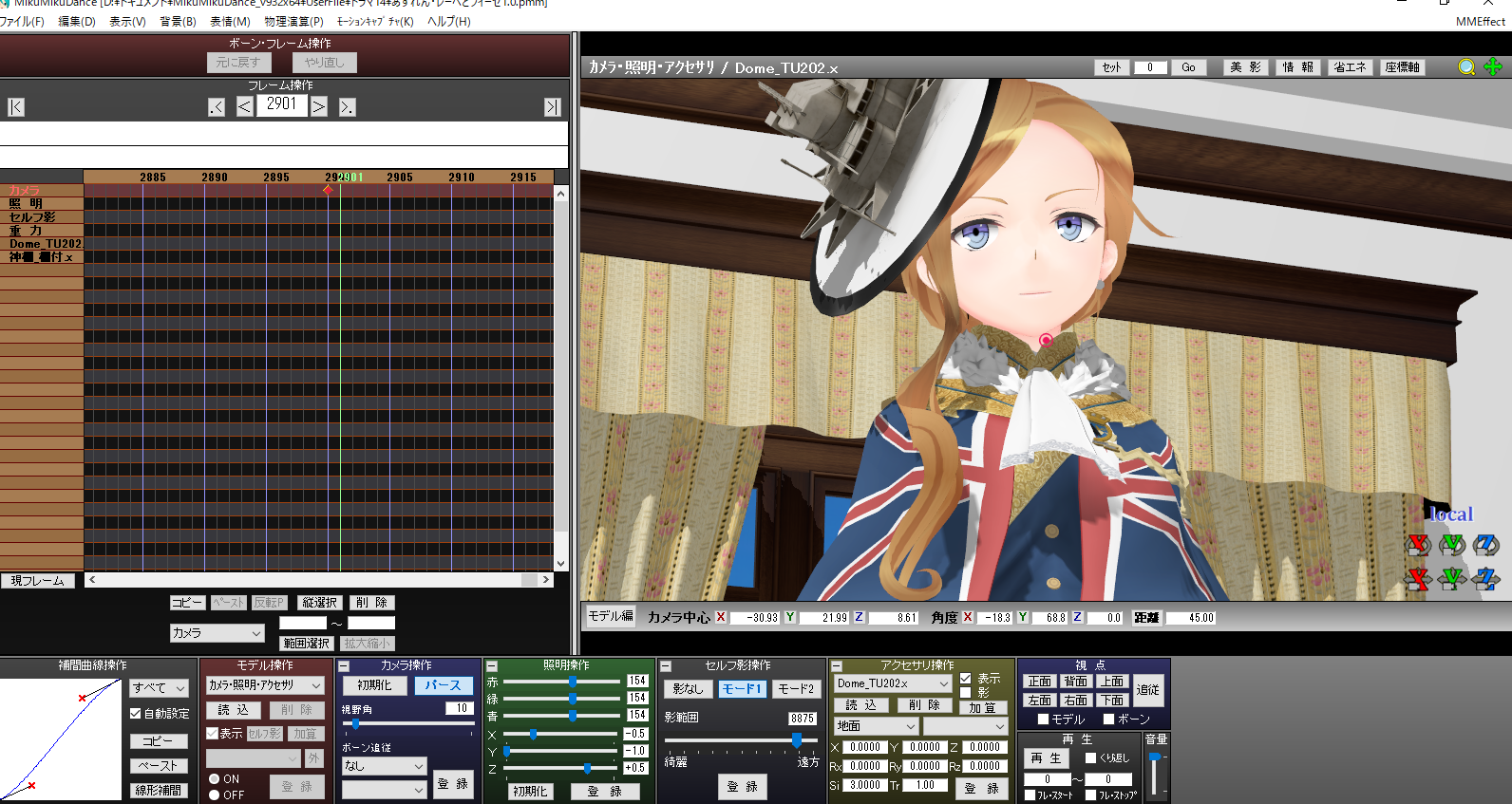The image size is (1512, 804).
Task: Click the frame number field showing 2901
Action: coord(282,104)
